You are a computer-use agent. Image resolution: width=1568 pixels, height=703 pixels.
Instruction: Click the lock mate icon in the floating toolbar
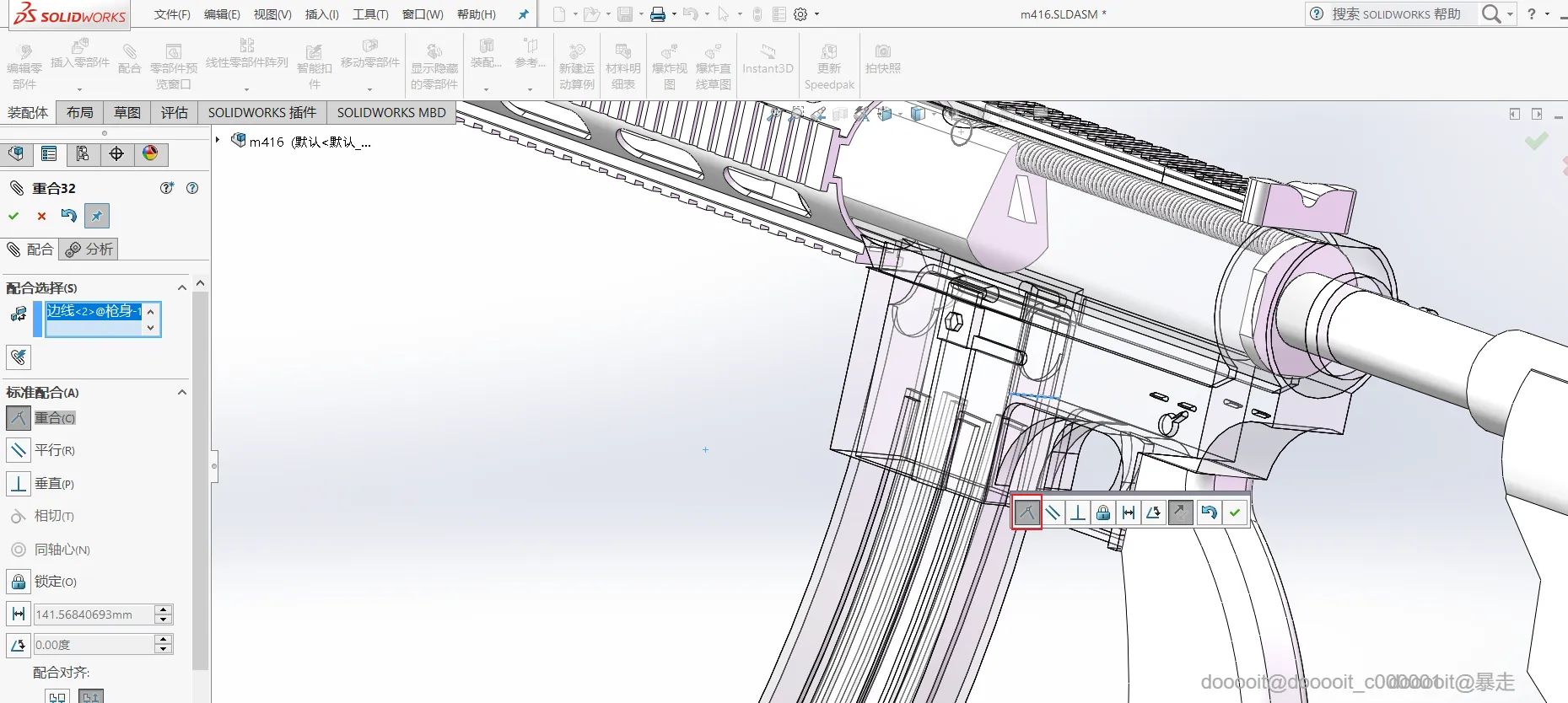tap(1103, 512)
